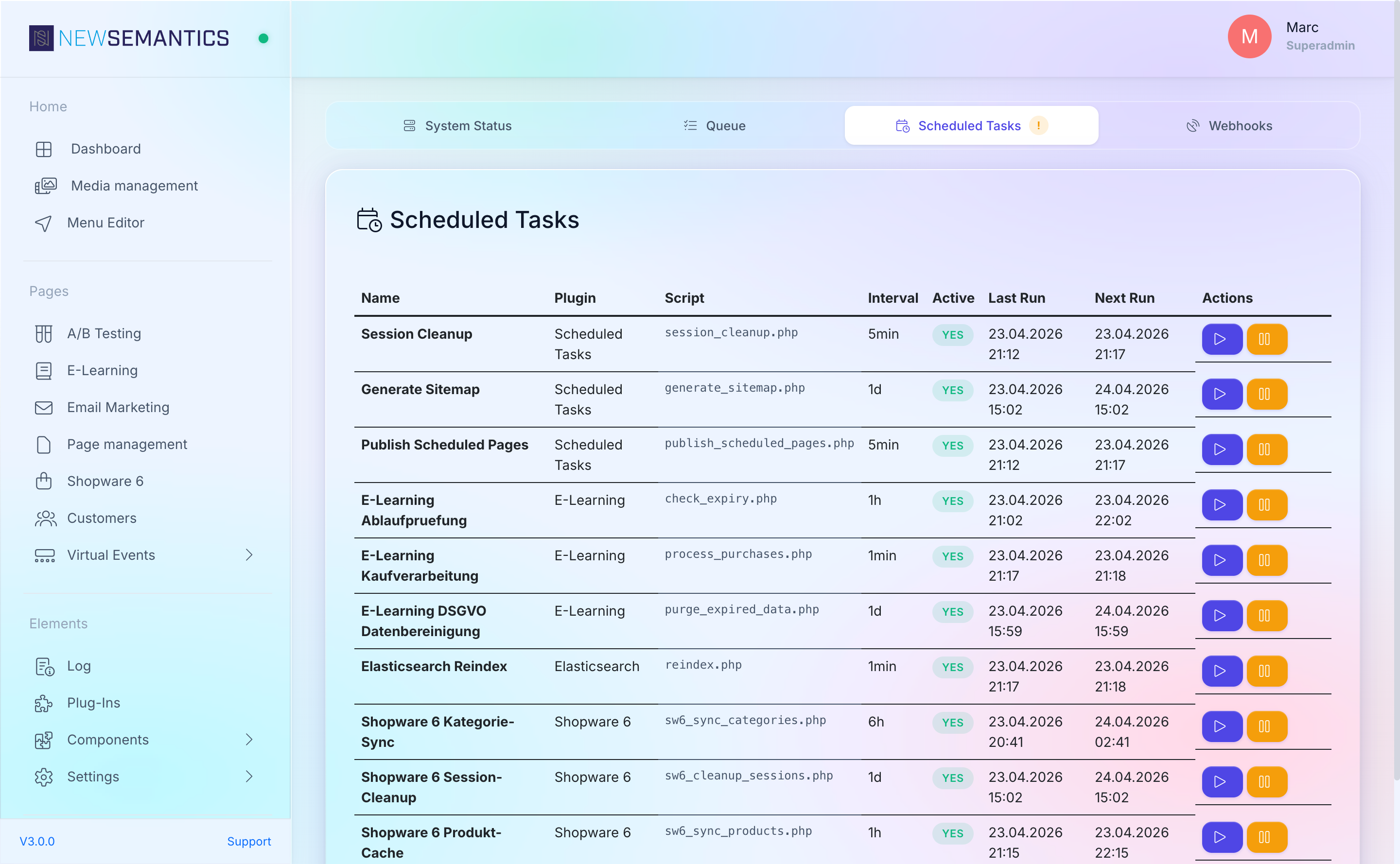Click the NewSemantics logo
The width and height of the screenshot is (1400, 864).
(129, 38)
